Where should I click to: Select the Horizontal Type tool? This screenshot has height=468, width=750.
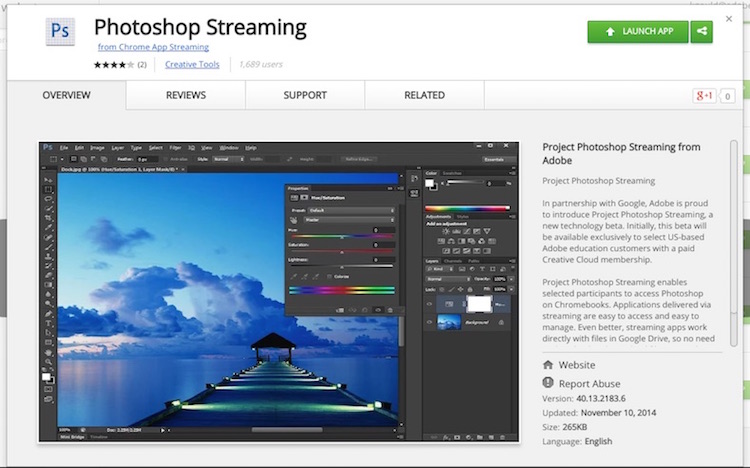tap(48, 323)
